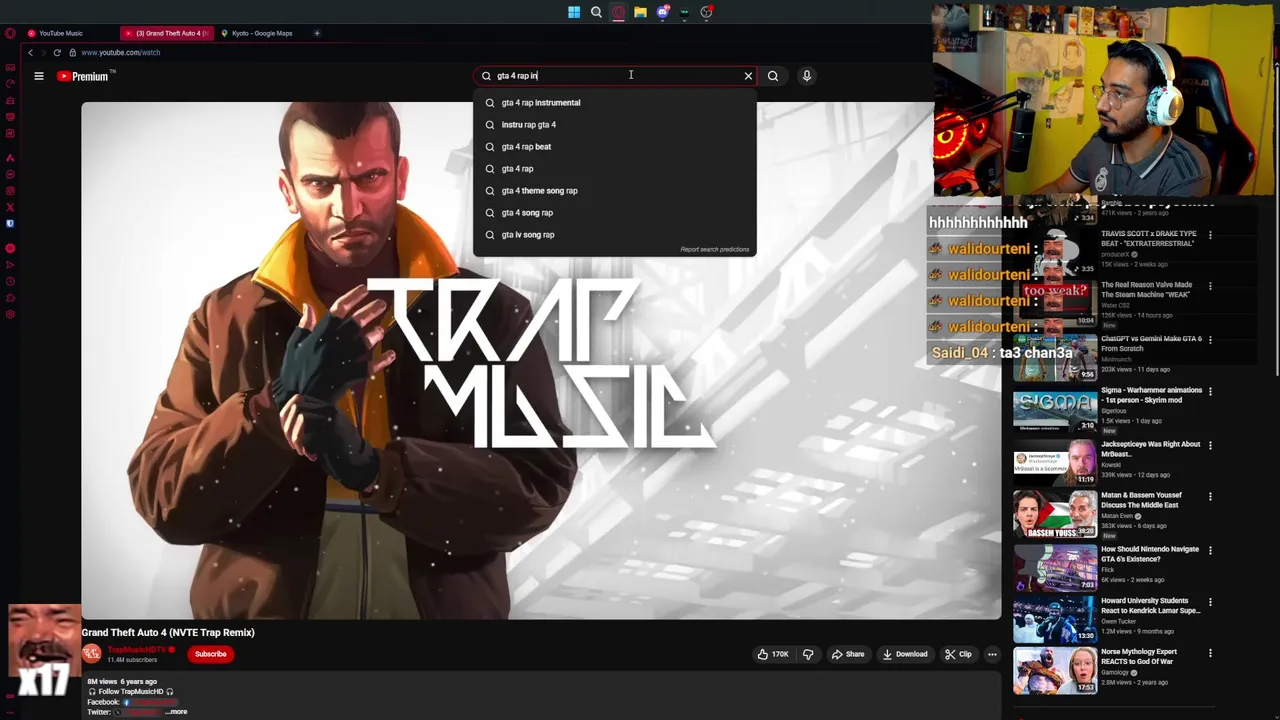Click the Trap Music video player
Viewport: 1280px width, 720px height.
[541, 360]
